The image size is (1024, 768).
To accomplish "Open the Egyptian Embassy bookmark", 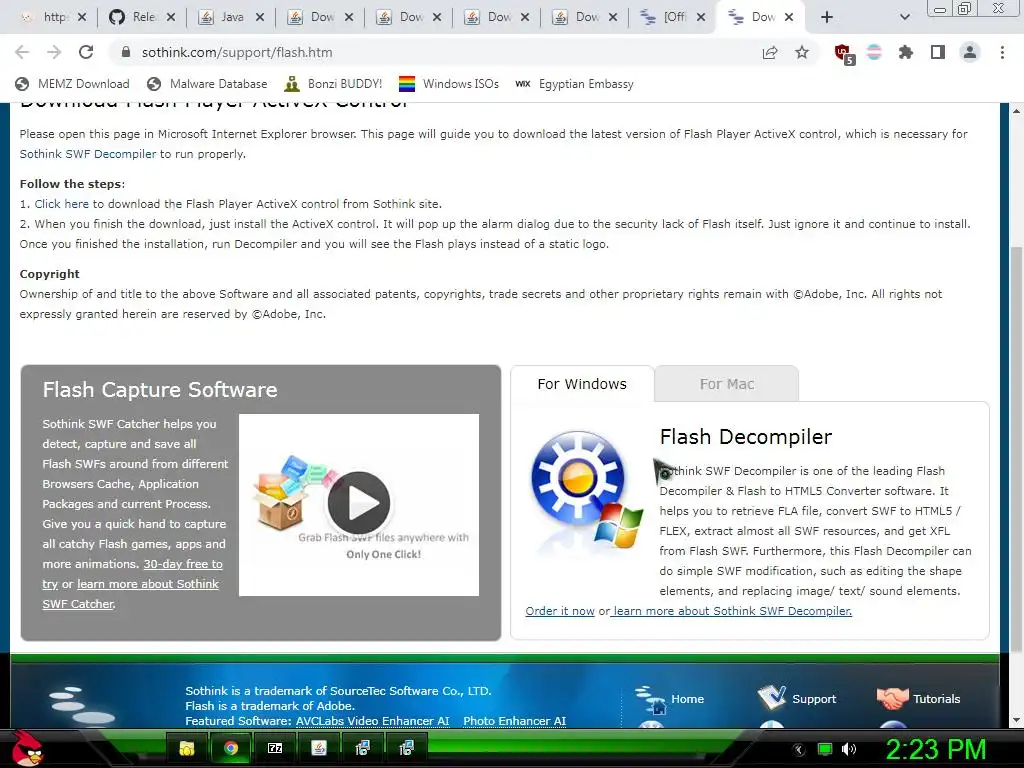I will pos(574,84).
